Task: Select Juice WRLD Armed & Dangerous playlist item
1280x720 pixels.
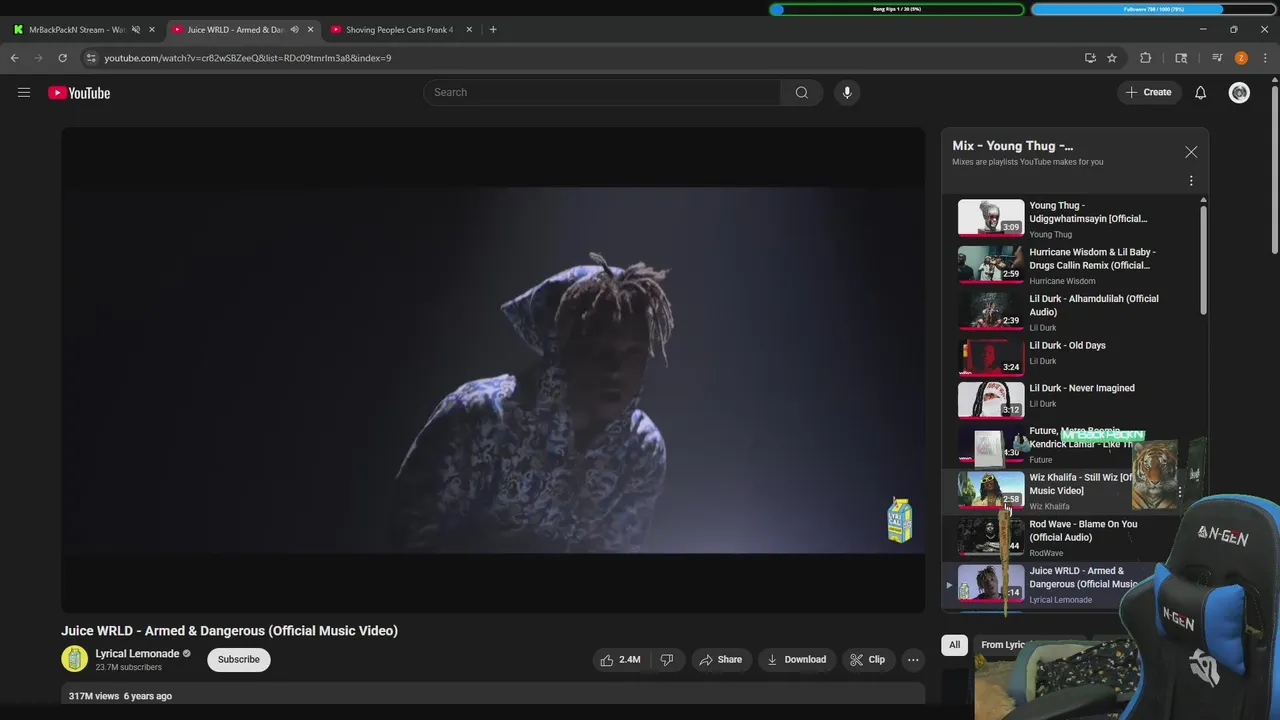Action: 1040,584
